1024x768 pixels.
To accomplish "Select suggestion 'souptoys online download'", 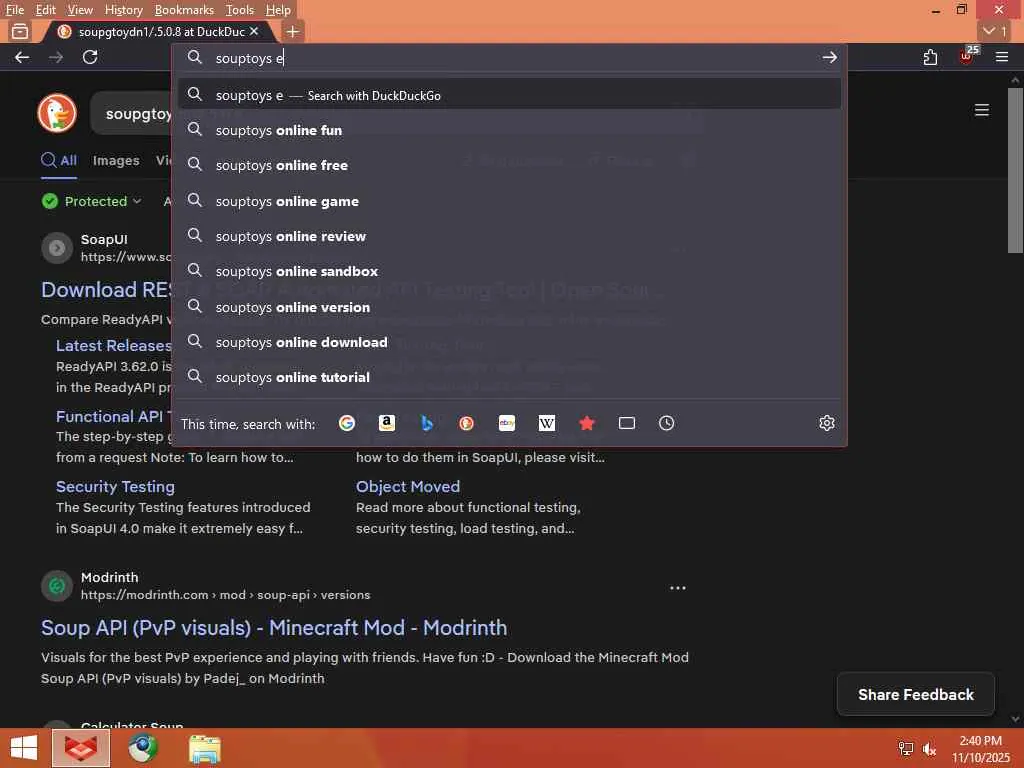I will pyautogui.click(x=509, y=342).
